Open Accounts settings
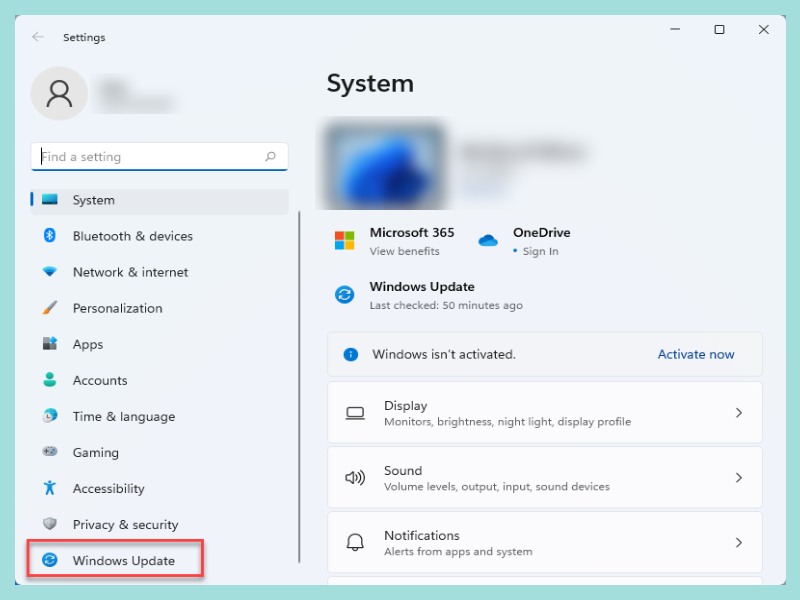 point(100,380)
